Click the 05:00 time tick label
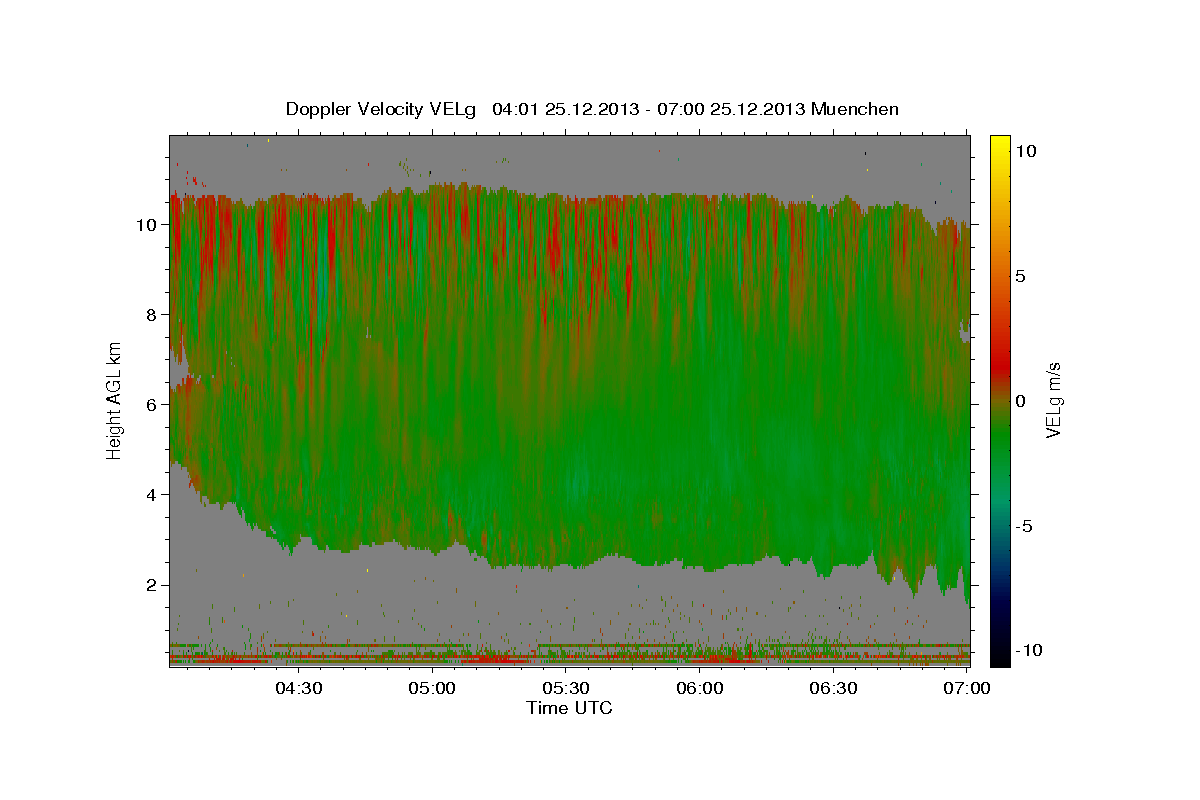1200x800 pixels. click(x=433, y=688)
